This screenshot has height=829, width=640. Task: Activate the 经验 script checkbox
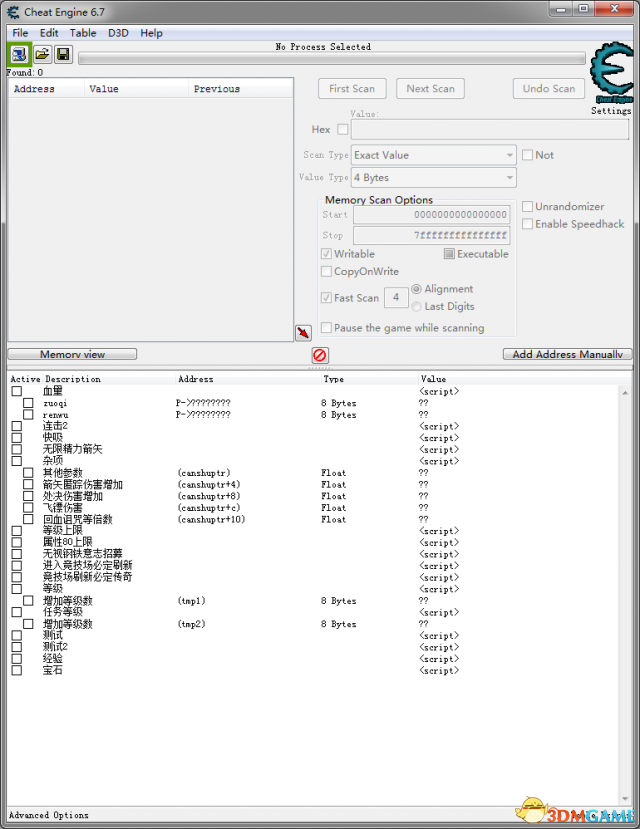point(16,659)
